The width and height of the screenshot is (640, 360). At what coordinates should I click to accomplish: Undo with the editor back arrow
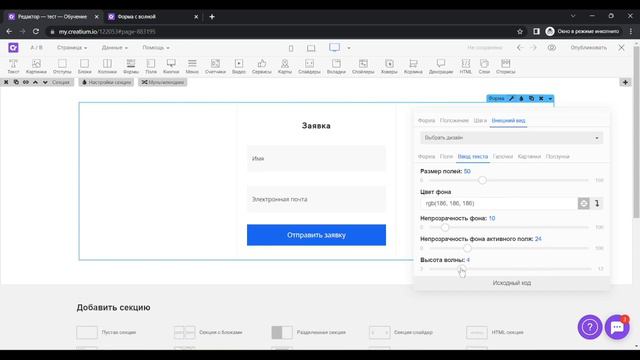point(520,48)
